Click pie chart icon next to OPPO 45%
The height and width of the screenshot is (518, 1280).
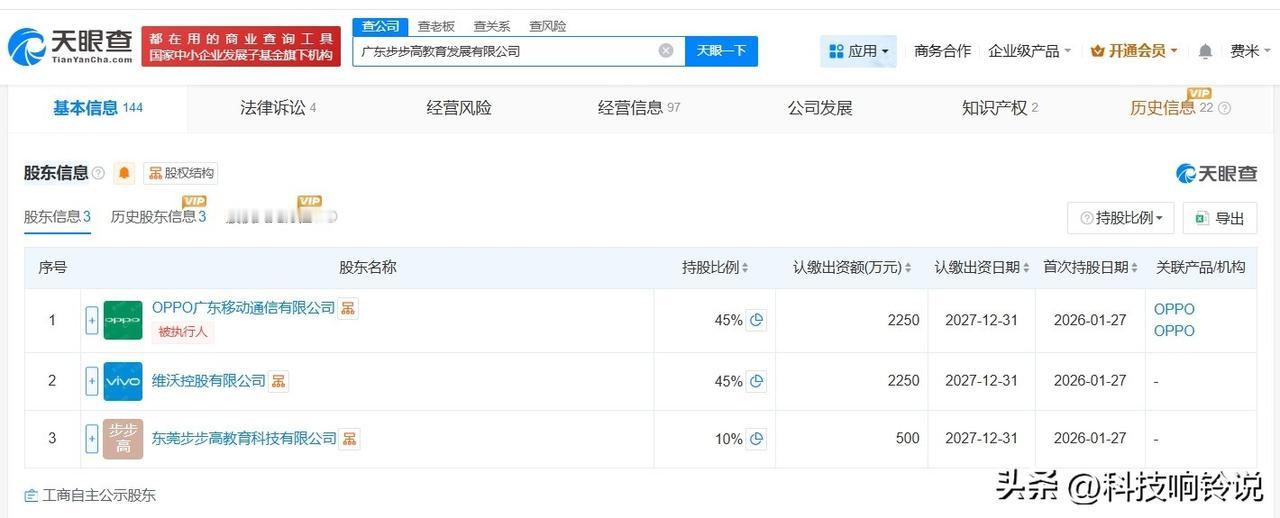tap(757, 320)
